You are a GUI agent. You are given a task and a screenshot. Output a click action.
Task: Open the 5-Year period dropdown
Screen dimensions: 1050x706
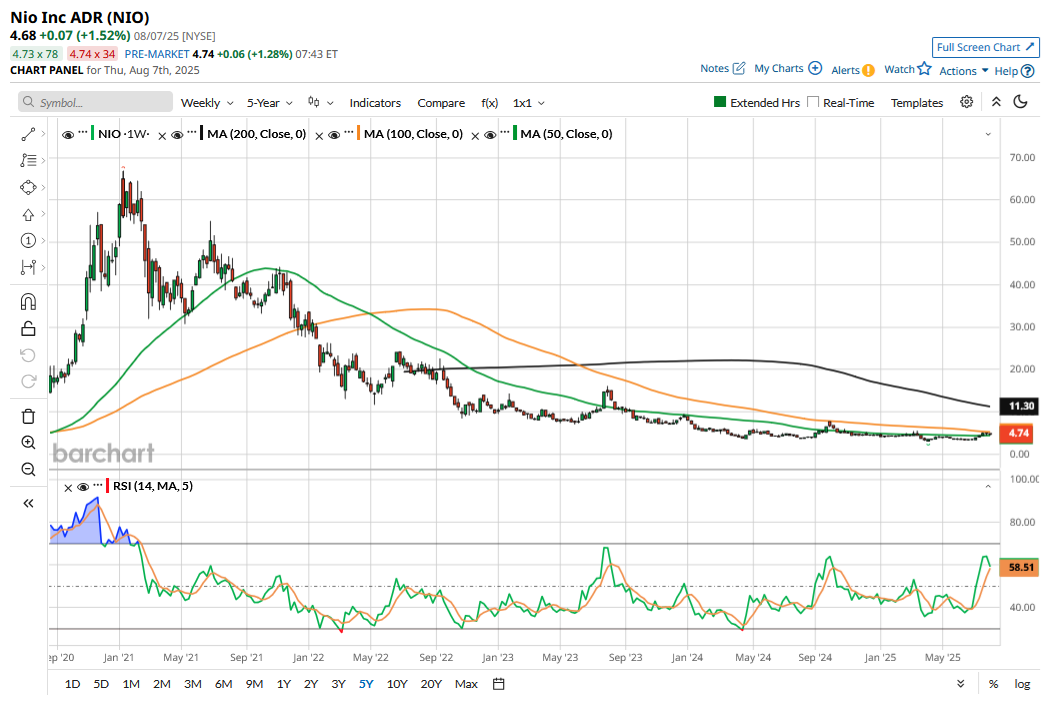[x=269, y=102]
